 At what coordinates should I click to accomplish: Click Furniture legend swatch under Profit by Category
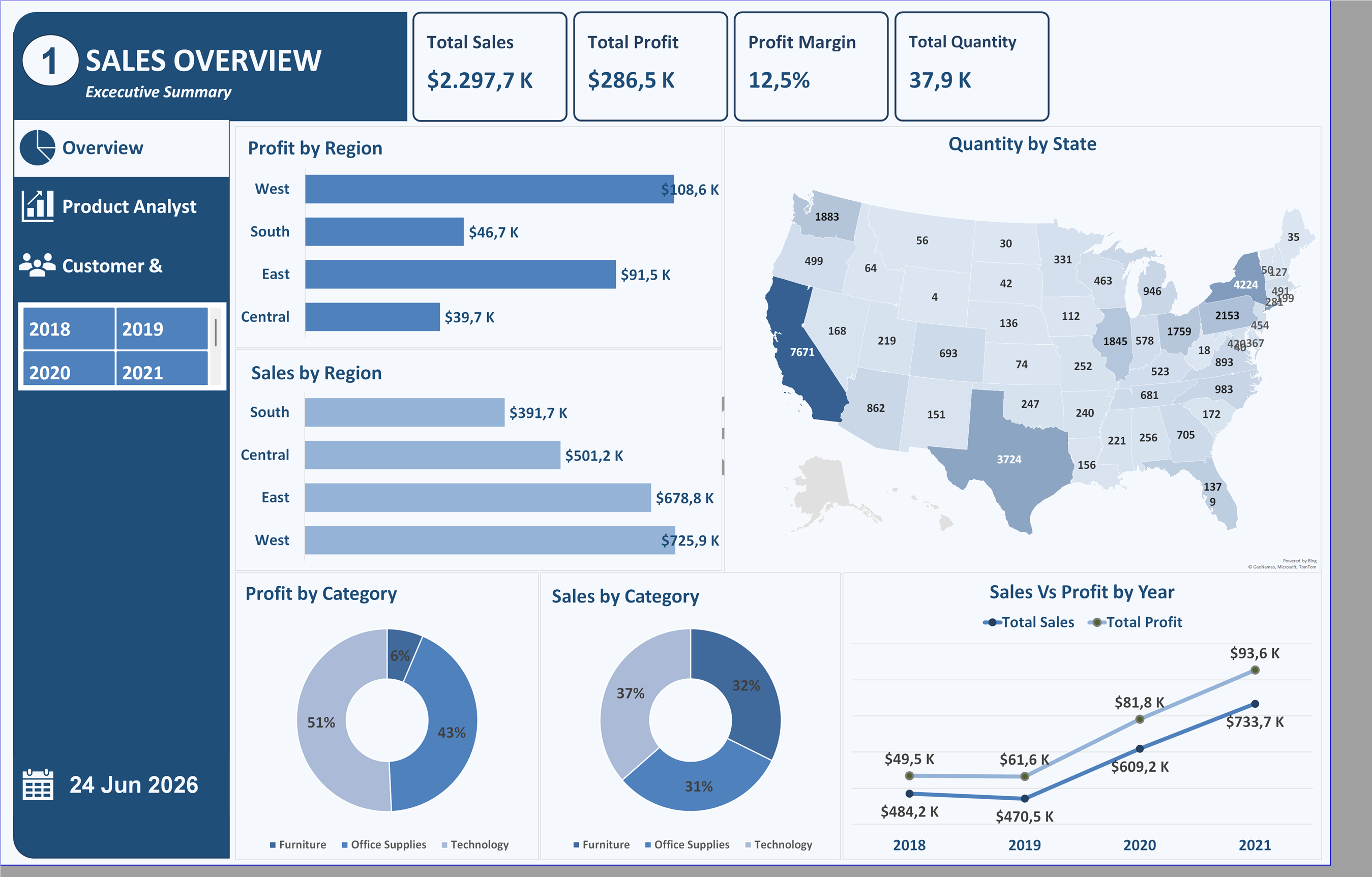(273, 844)
